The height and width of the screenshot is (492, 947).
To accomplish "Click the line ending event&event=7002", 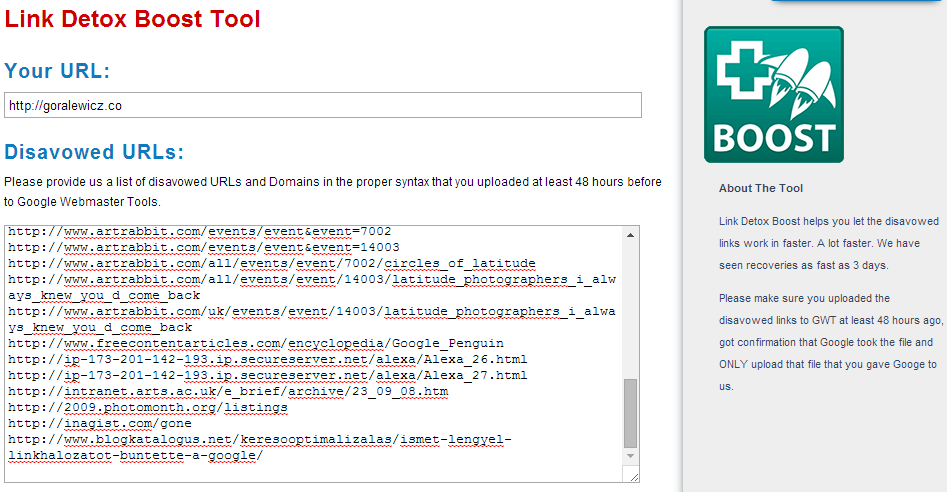I will click(x=199, y=232).
